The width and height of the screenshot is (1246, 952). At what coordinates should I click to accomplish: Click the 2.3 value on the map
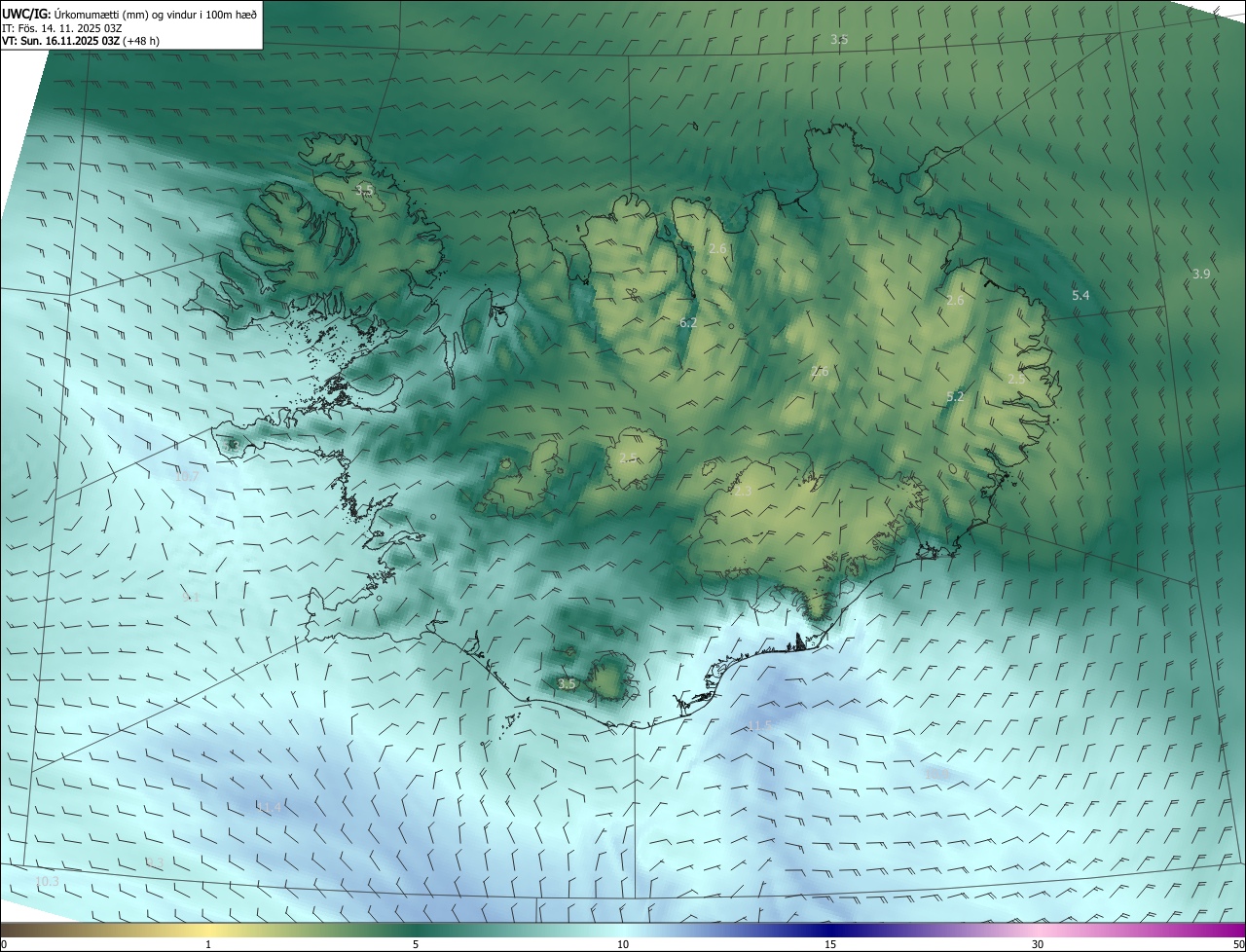(x=743, y=492)
